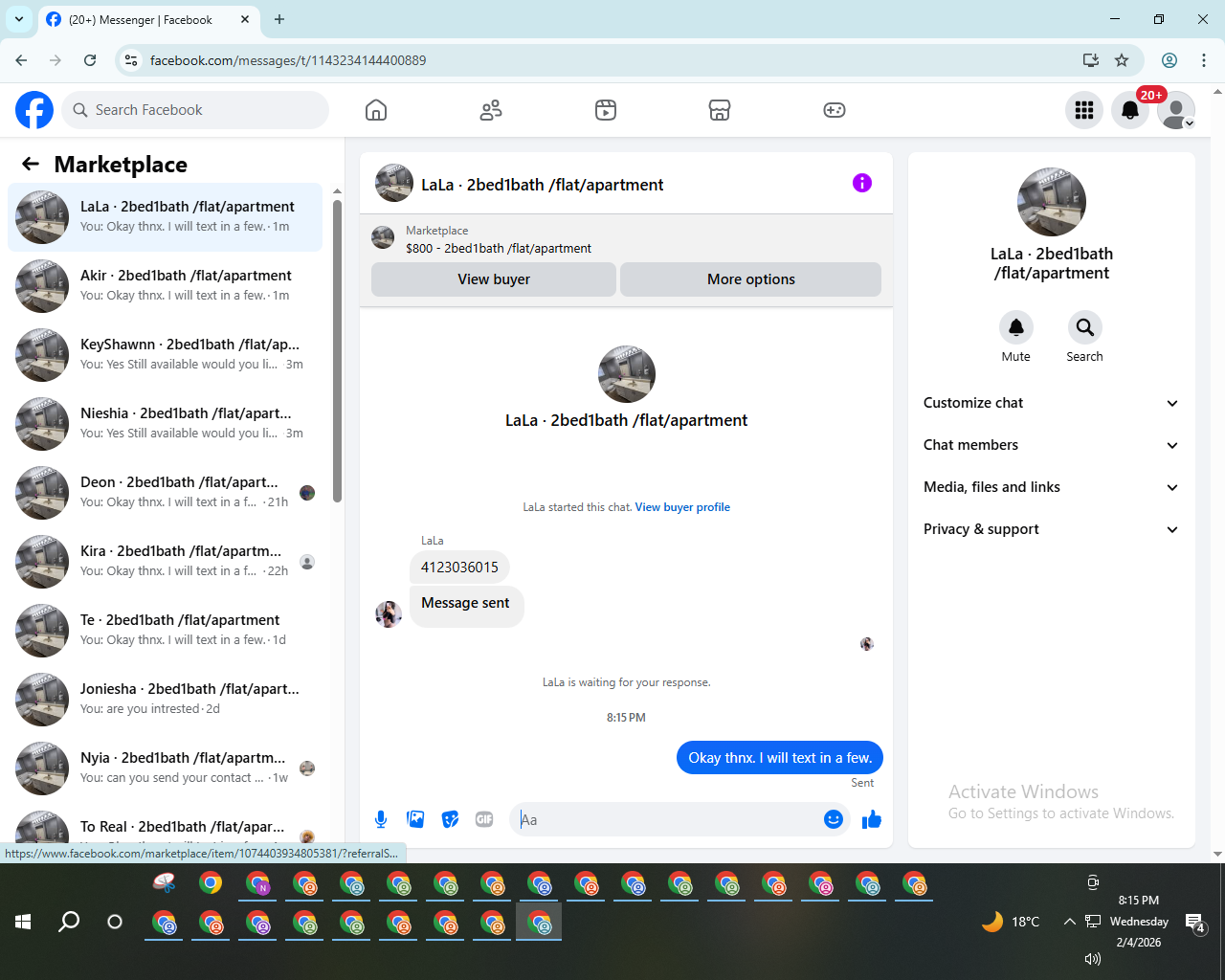The image size is (1225, 980).
Task: Go to the Home feed icon
Action: click(376, 110)
